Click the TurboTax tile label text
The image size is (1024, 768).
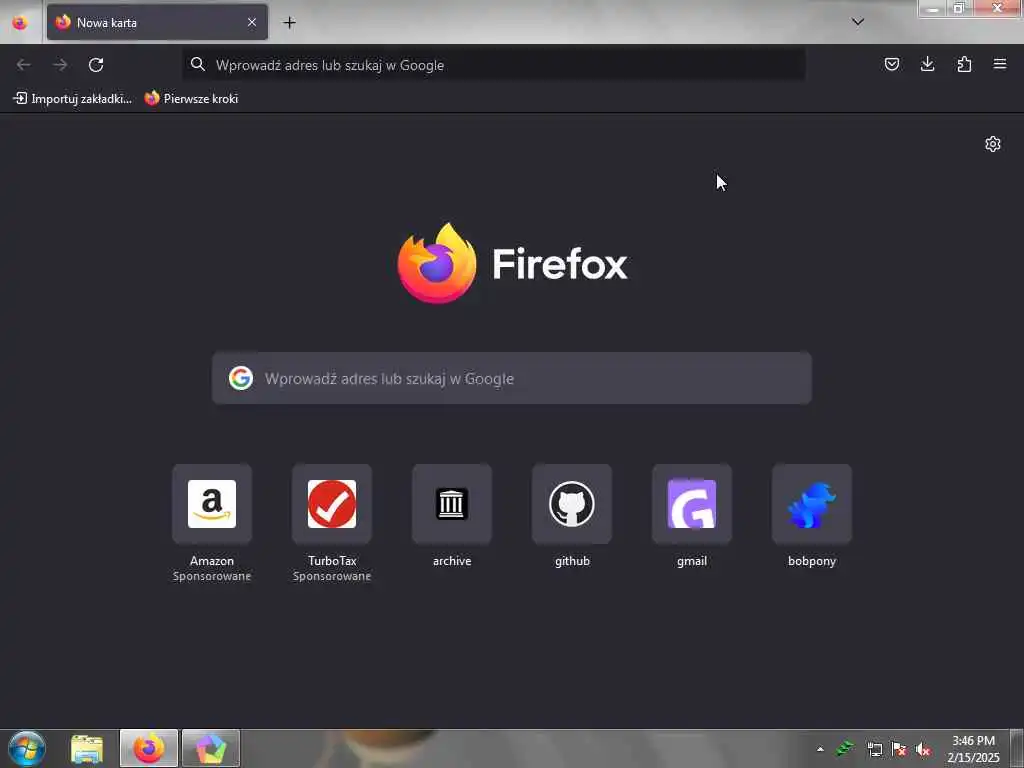coord(332,561)
